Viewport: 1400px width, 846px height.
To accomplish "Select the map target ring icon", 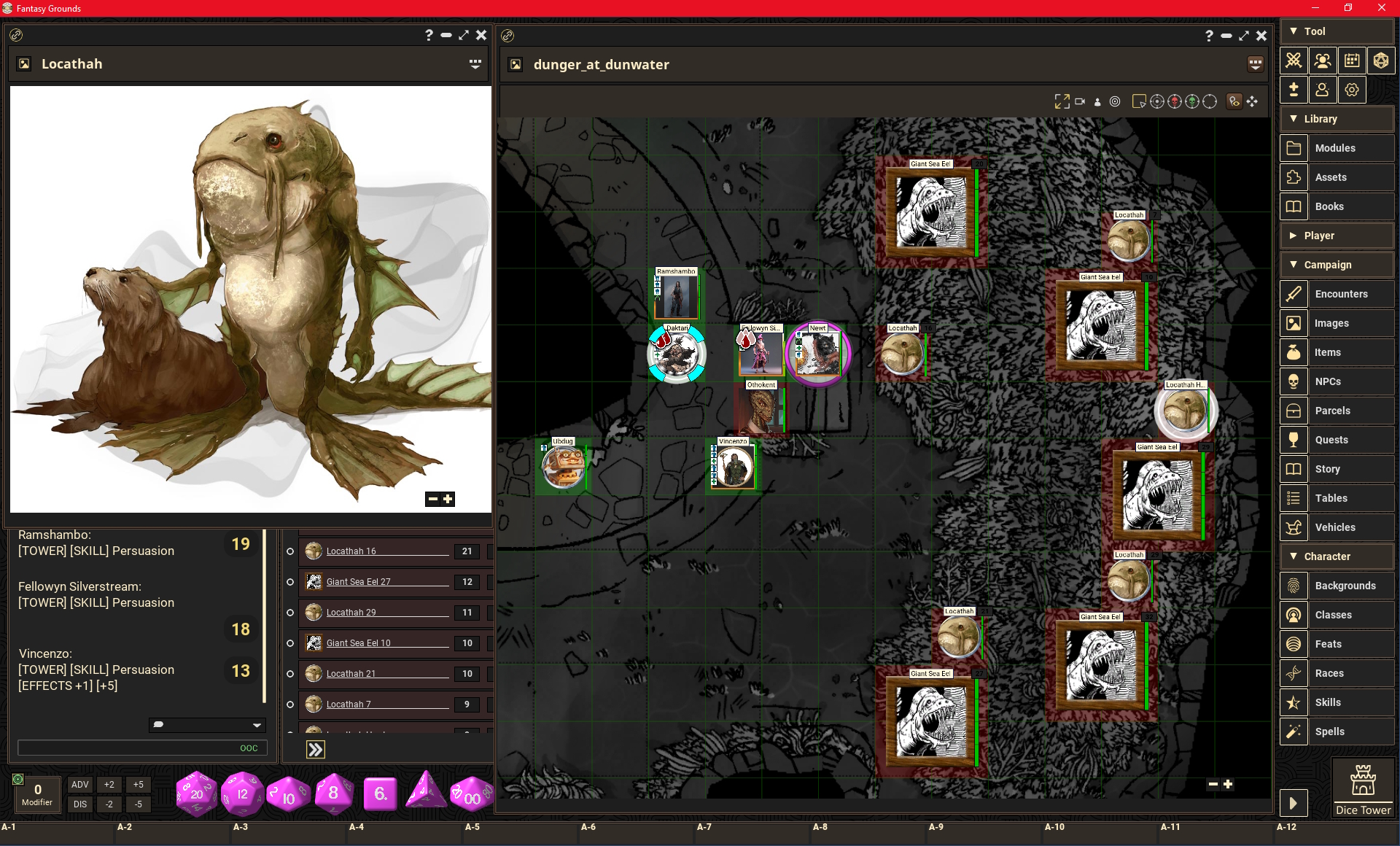I will click(x=1115, y=101).
